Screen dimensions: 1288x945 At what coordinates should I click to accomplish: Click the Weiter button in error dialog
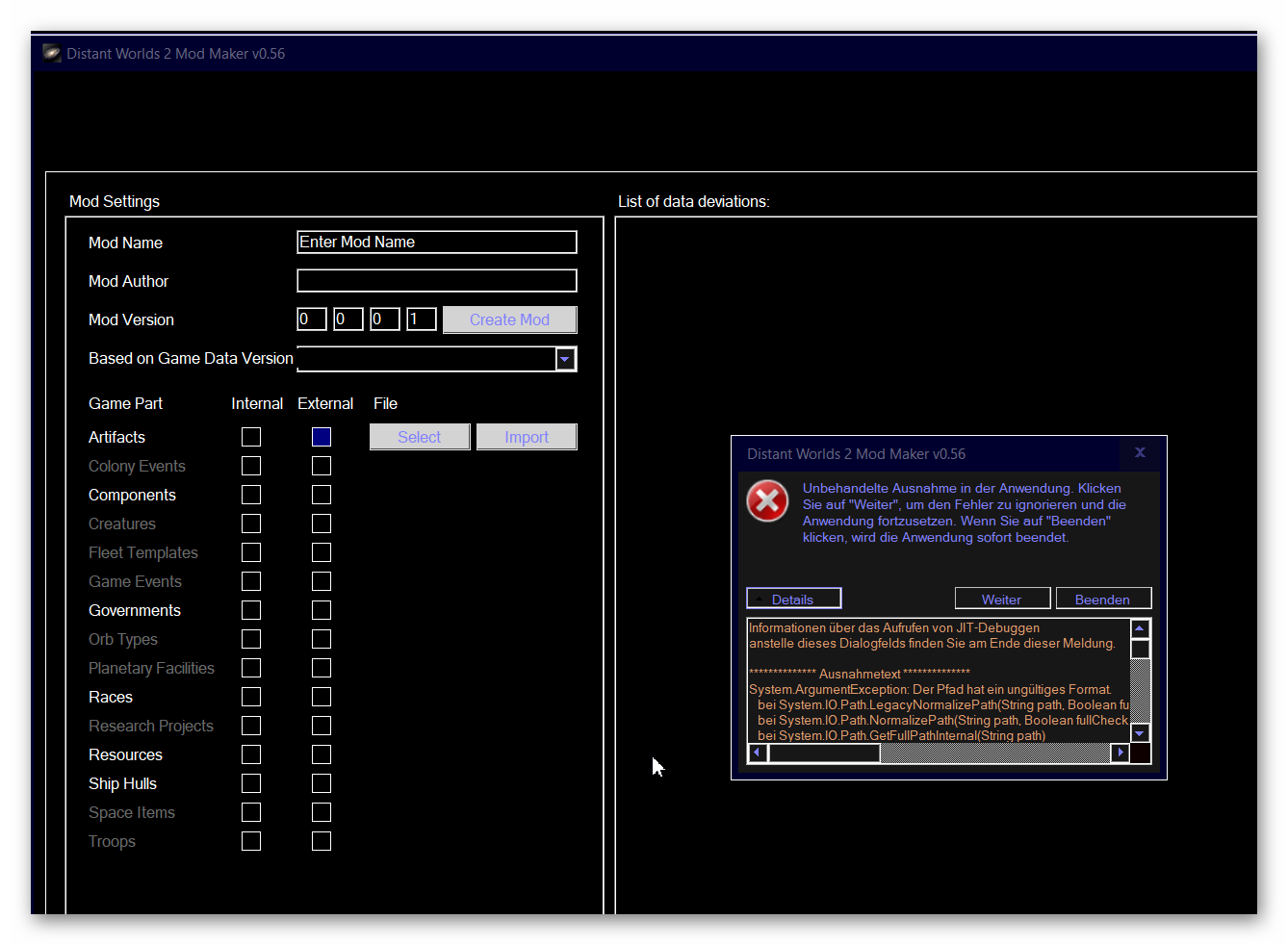(1002, 599)
